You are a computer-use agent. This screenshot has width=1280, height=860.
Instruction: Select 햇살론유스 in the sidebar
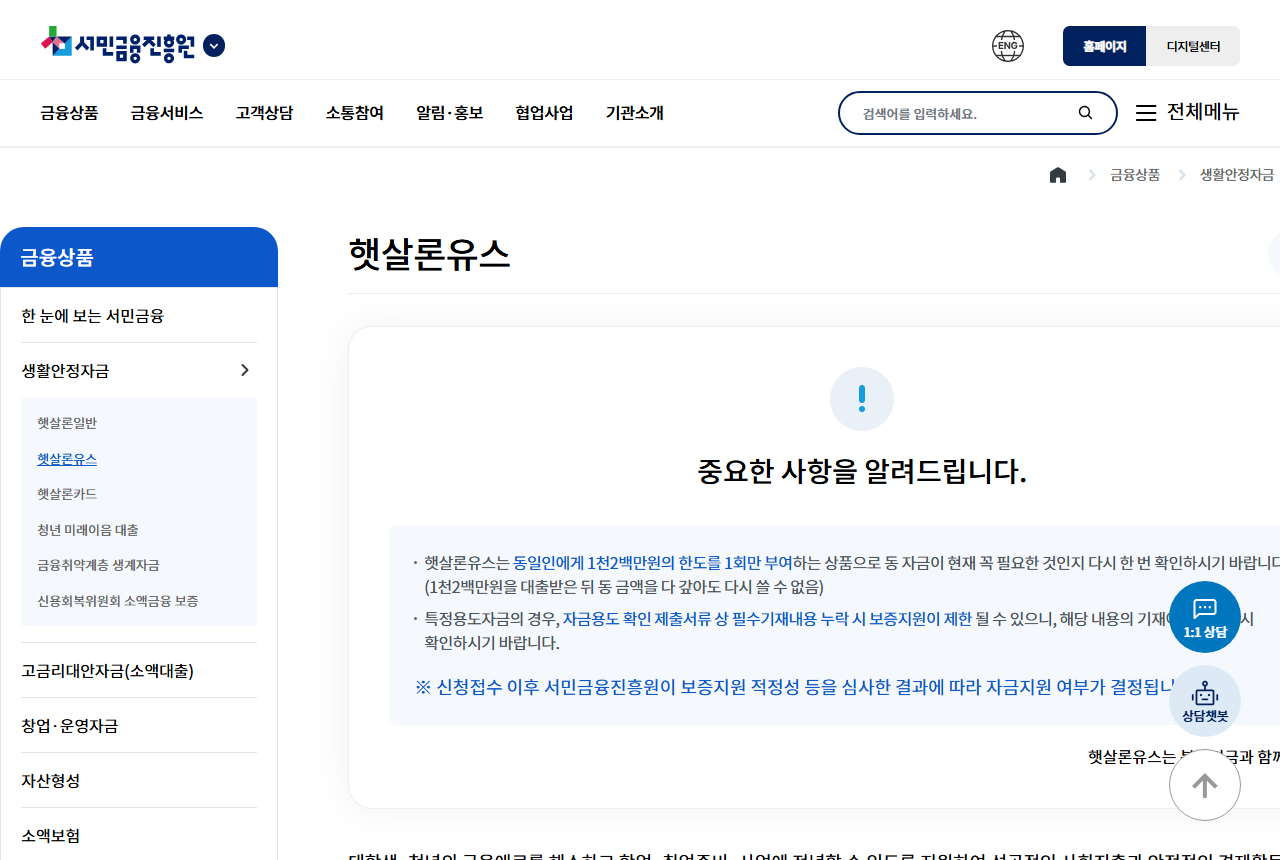pos(67,459)
